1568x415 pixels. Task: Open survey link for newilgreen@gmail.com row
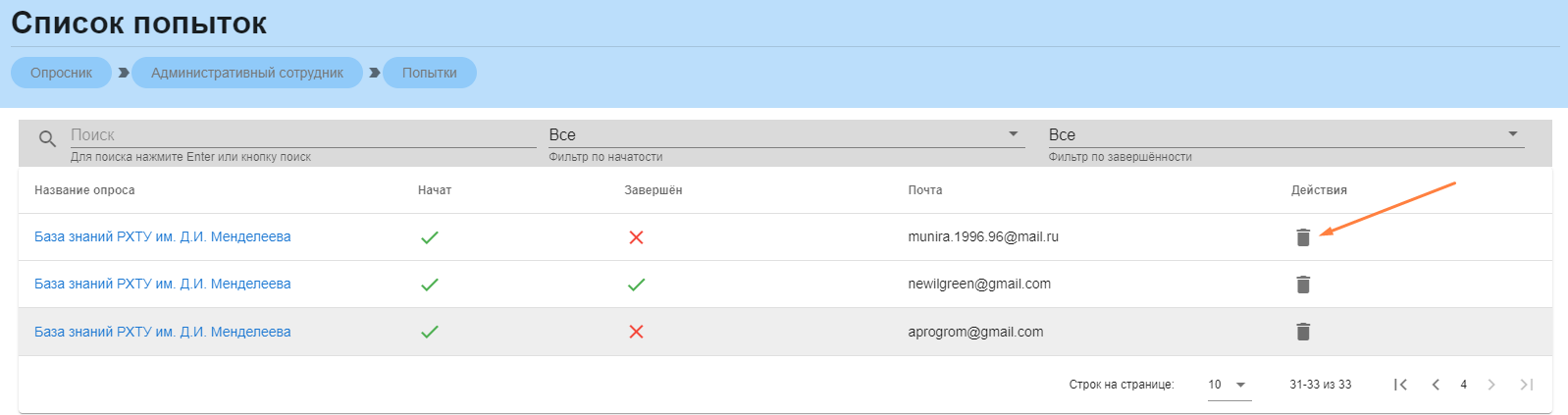163,284
